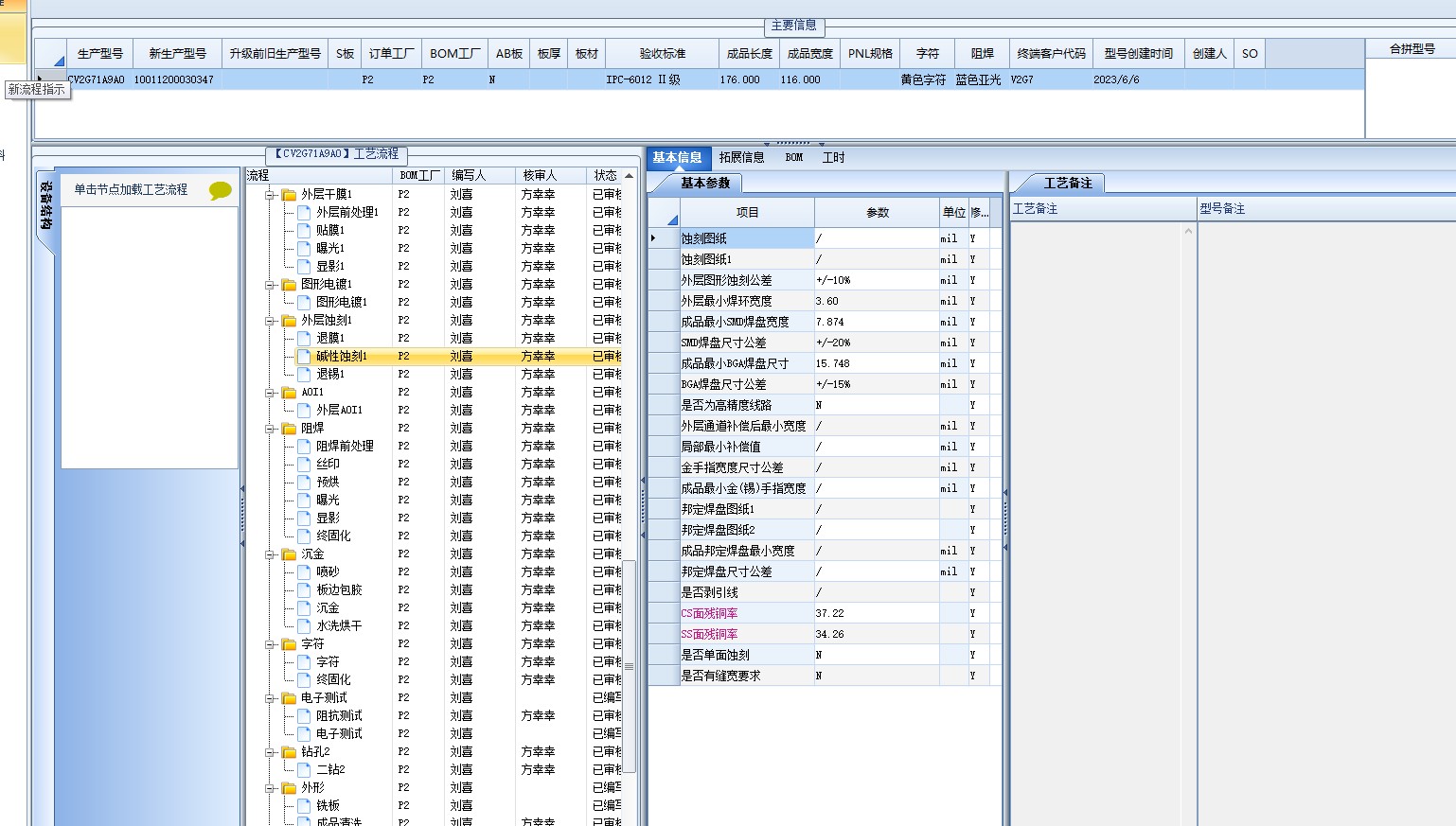Select the 是否单面蚀刻 parameter row

click(x=824, y=655)
